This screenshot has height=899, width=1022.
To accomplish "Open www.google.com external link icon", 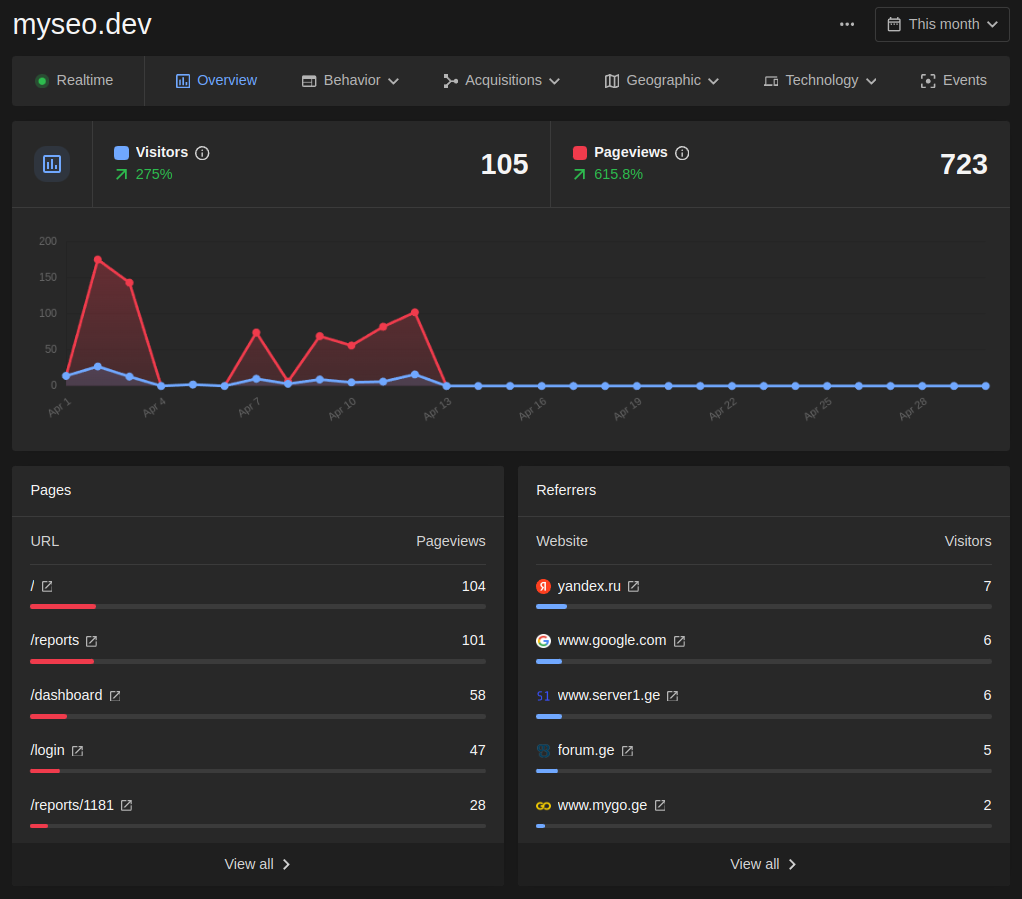I will click(679, 641).
